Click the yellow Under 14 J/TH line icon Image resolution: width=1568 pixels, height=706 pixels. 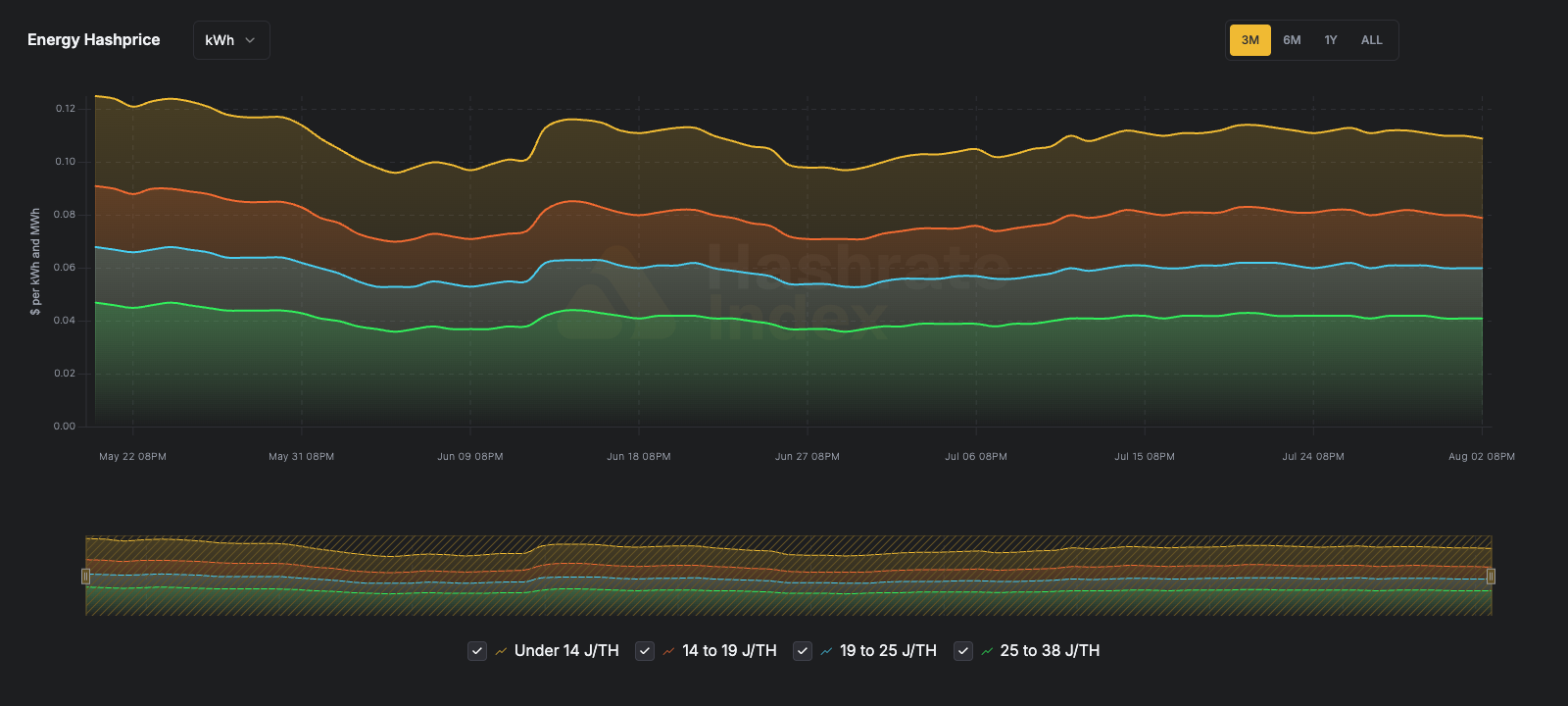coord(501,651)
